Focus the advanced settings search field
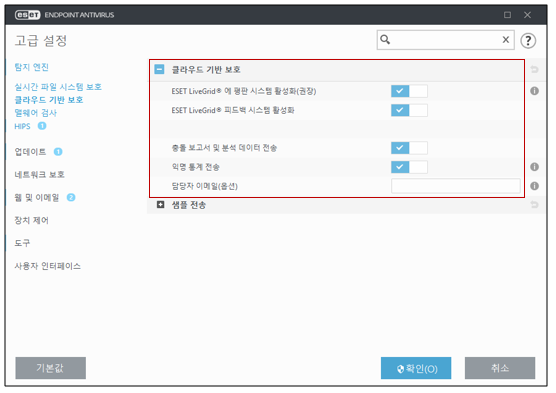The width and height of the screenshot is (556, 393). 445,40
